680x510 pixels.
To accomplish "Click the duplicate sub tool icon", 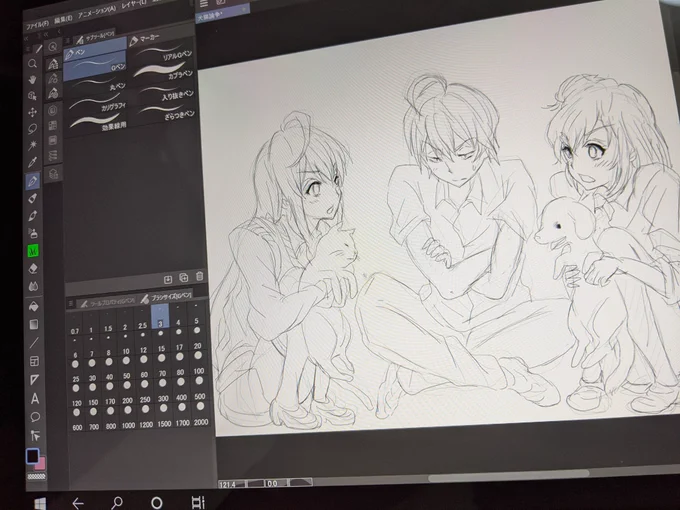I will 183,278.
